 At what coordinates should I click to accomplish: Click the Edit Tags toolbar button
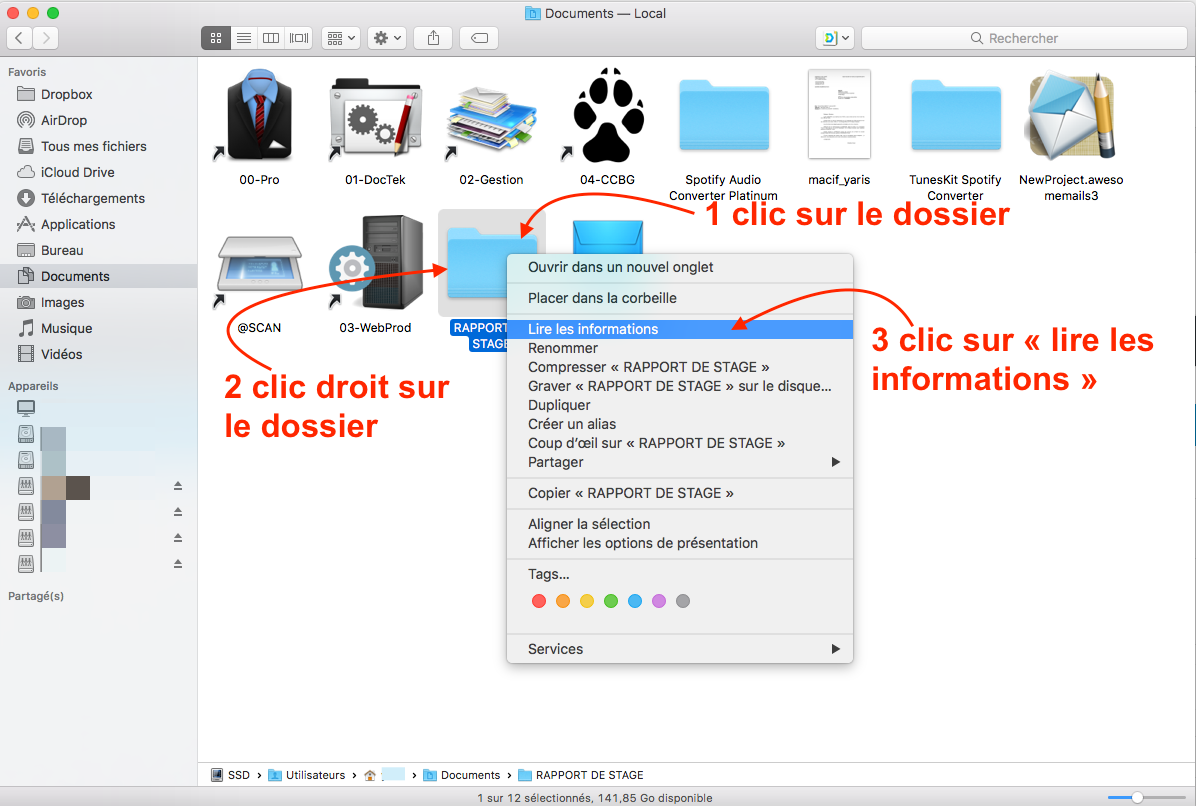click(479, 38)
